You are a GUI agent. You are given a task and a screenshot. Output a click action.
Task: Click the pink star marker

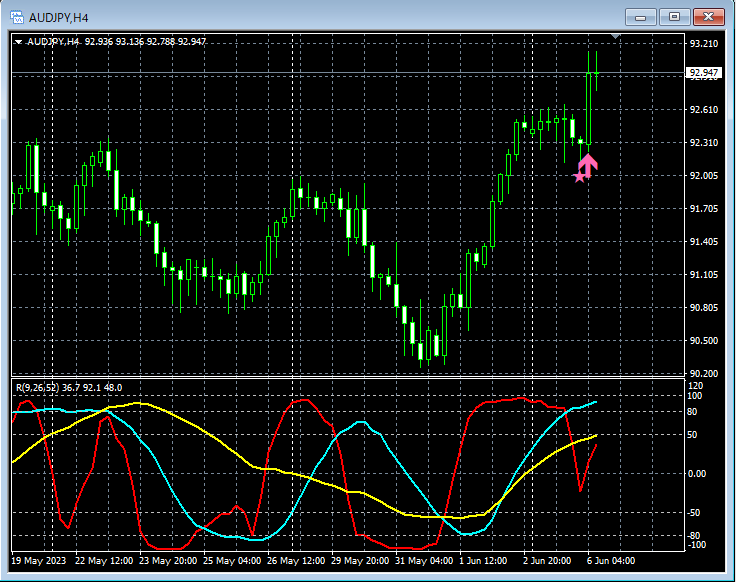[x=579, y=177]
